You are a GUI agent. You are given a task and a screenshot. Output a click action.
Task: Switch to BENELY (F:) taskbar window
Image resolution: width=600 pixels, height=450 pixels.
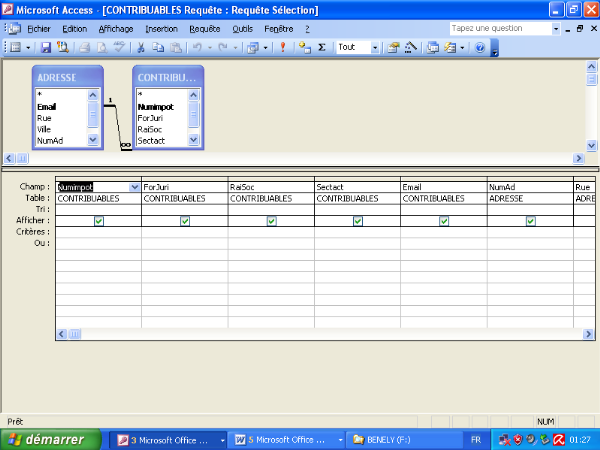point(382,439)
